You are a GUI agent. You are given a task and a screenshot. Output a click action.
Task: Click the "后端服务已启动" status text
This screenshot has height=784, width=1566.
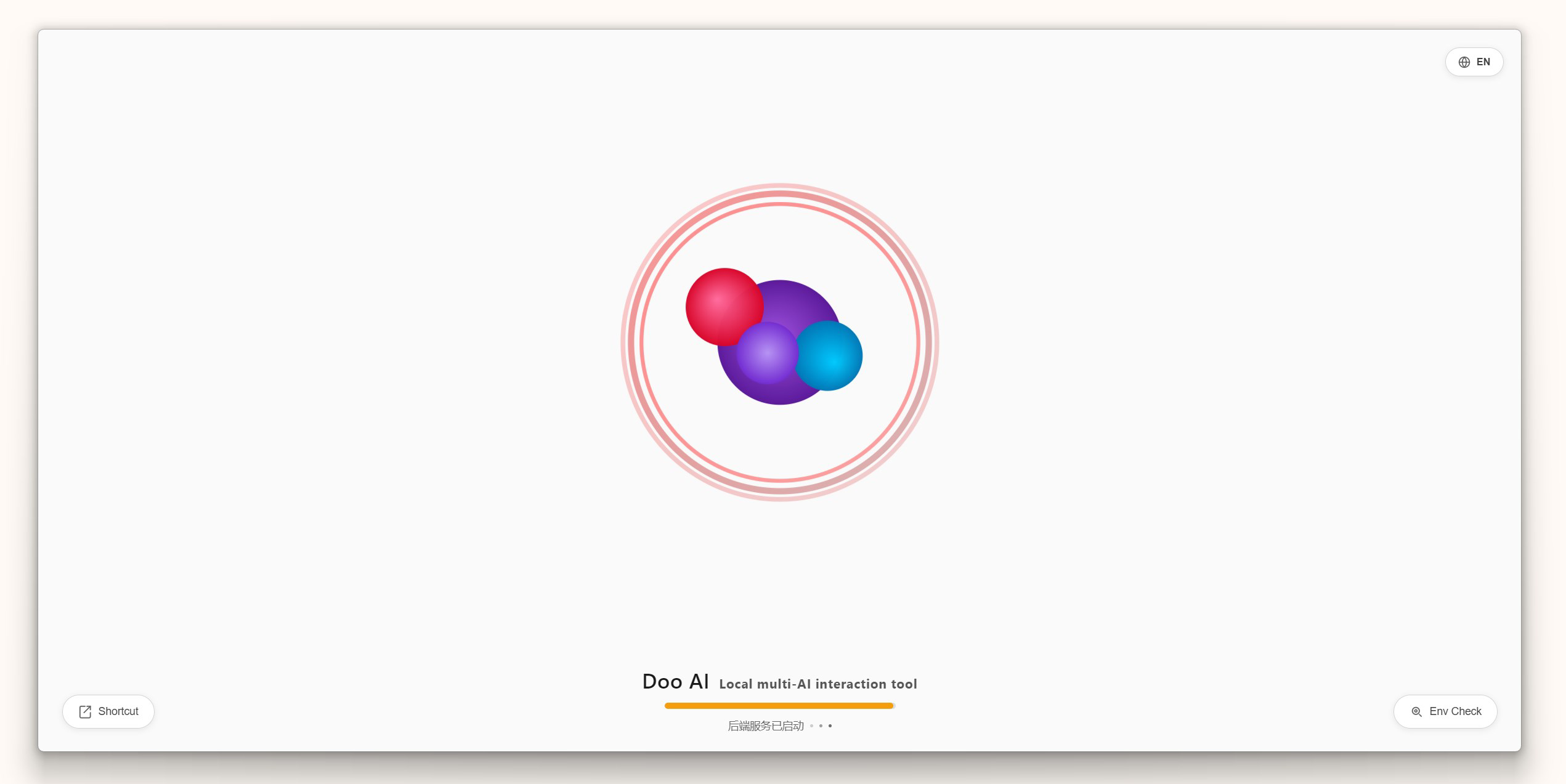pos(766,726)
